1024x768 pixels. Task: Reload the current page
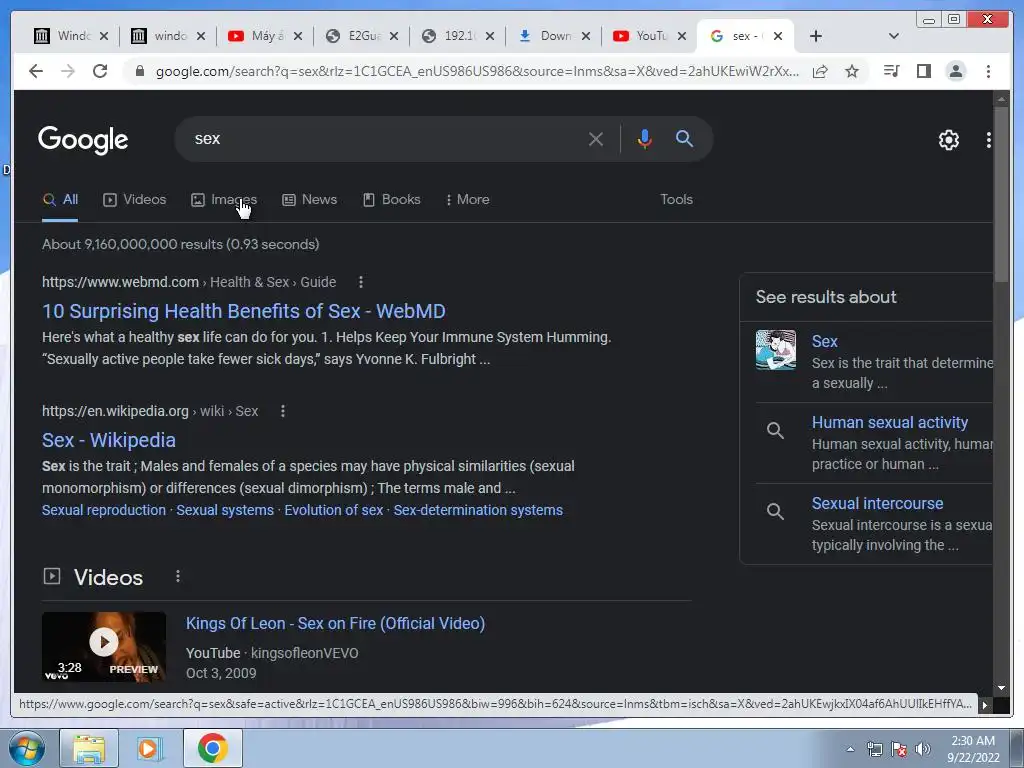[100, 71]
